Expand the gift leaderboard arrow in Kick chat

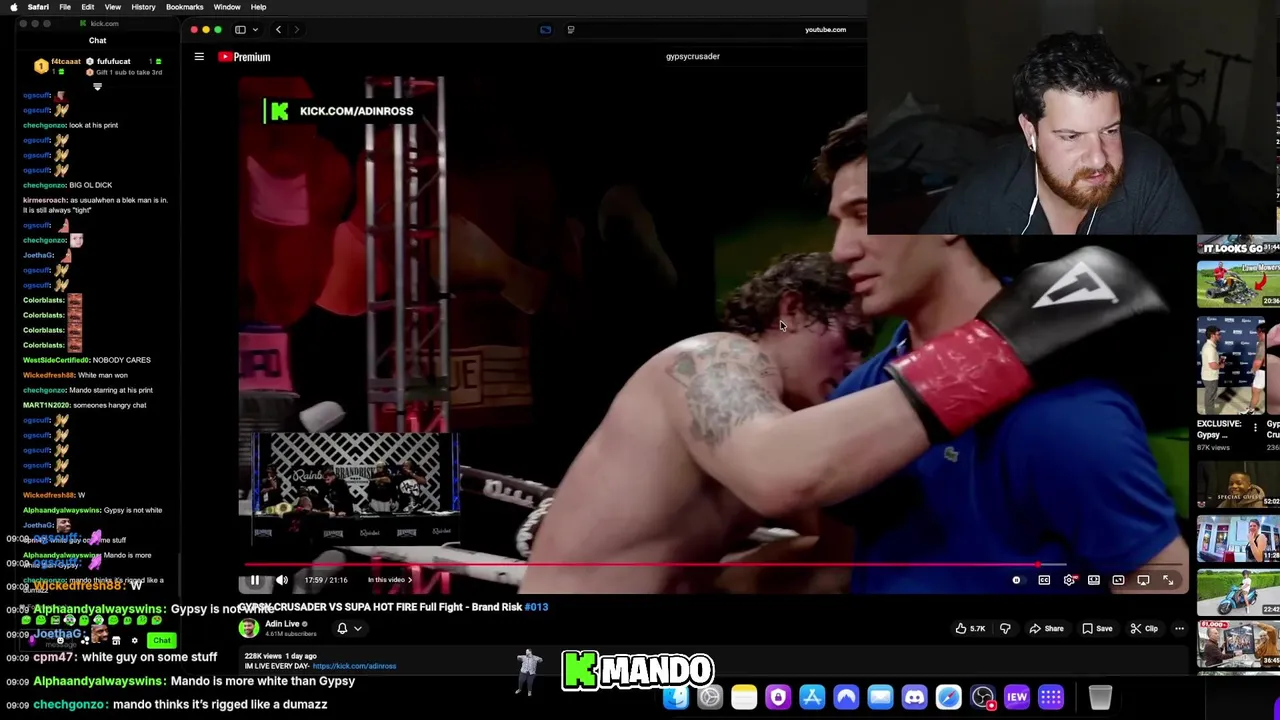point(97,87)
